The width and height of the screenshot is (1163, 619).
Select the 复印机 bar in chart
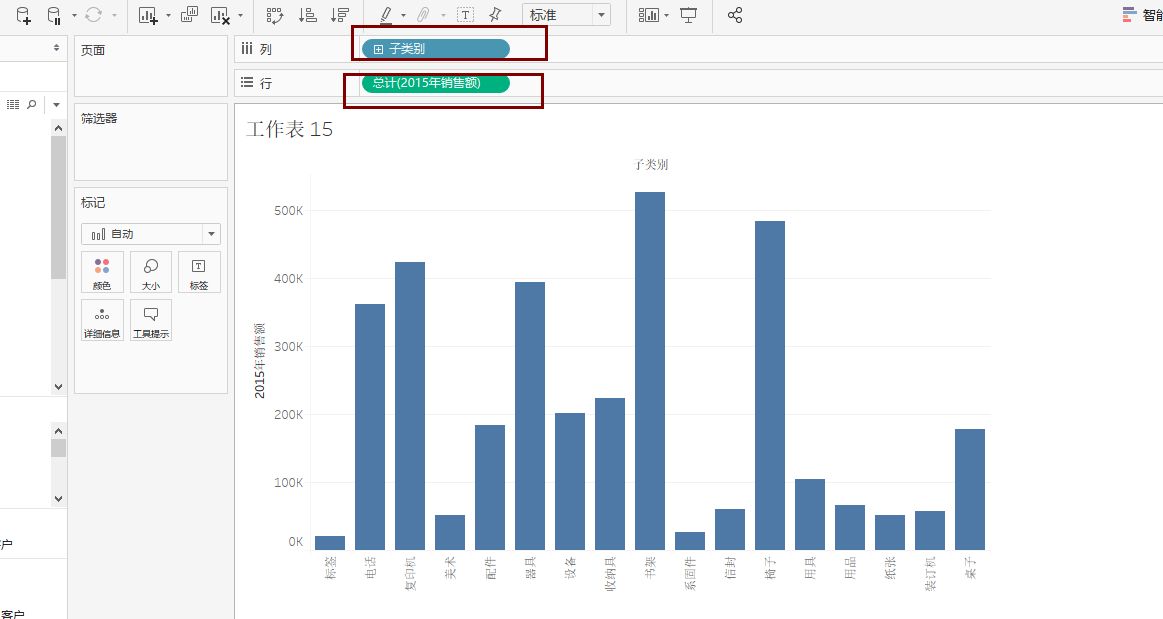pyautogui.click(x=410, y=406)
